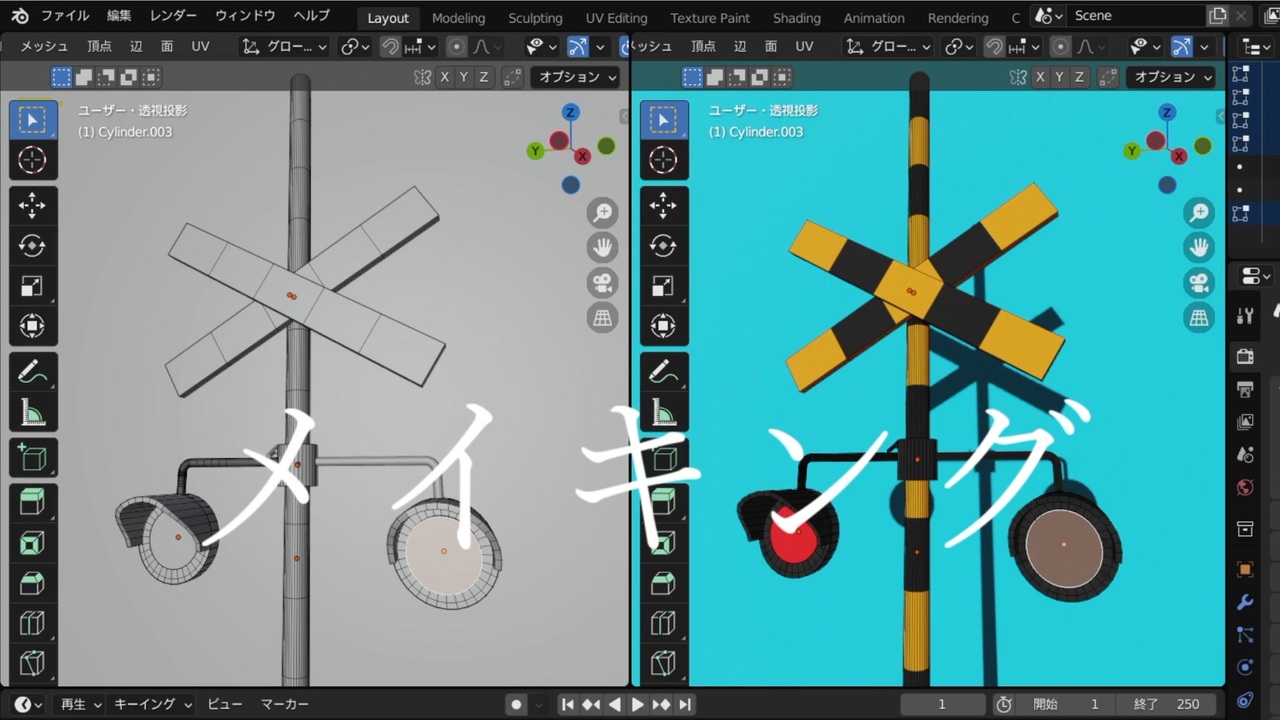Select the Loop Cut tool in left viewport
Viewport: 1280px width, 720px height.
point(32,623)
